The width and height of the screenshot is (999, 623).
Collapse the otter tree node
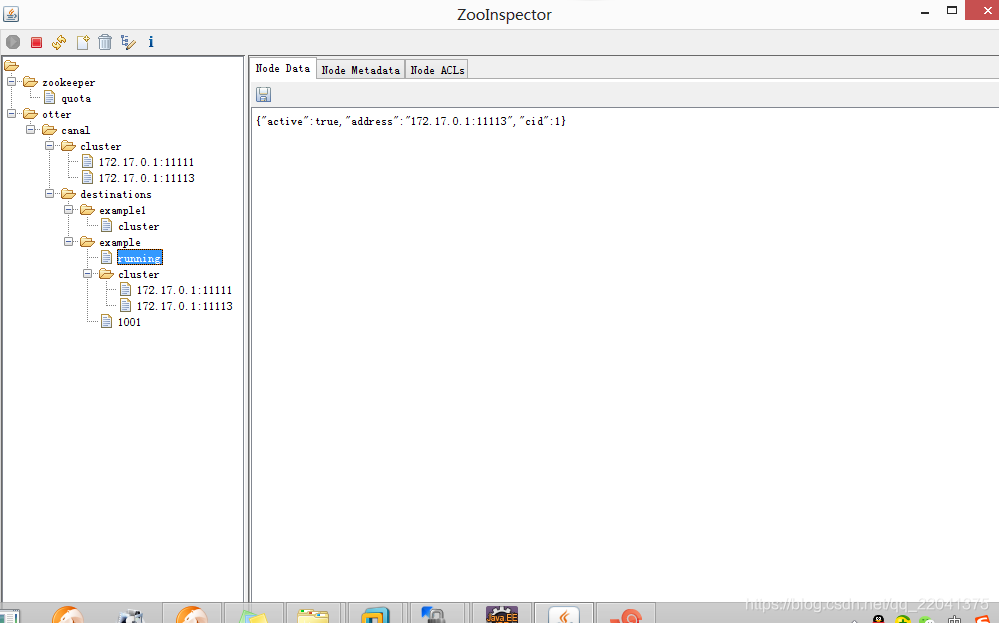click(x=11, y=114)
